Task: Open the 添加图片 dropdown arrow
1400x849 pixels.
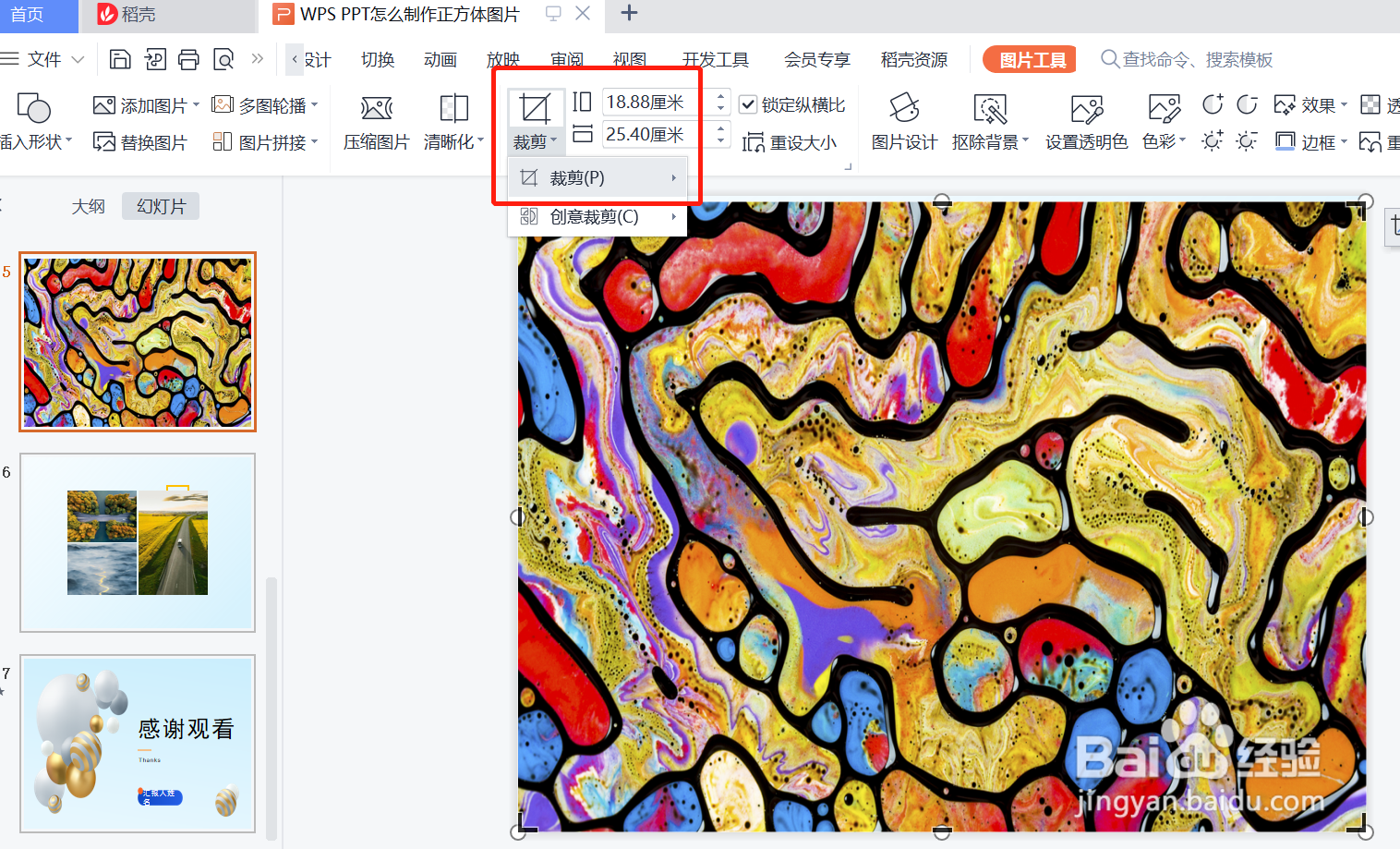Action: click(196, 105)
